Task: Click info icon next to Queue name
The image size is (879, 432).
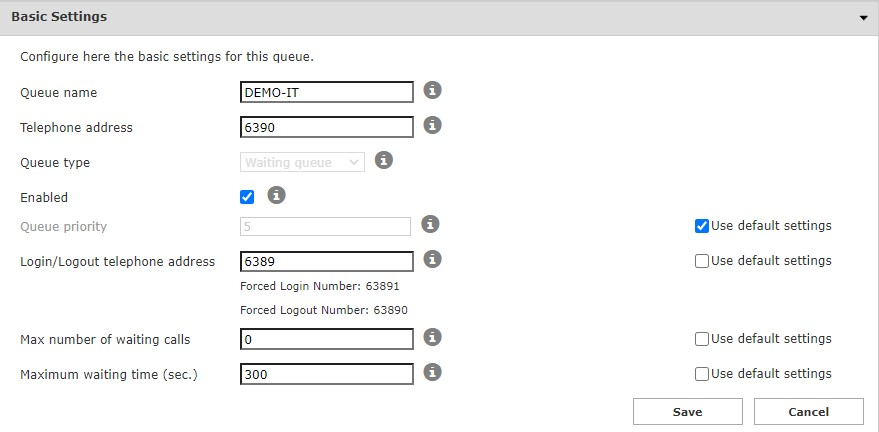Action: (432, 91)
